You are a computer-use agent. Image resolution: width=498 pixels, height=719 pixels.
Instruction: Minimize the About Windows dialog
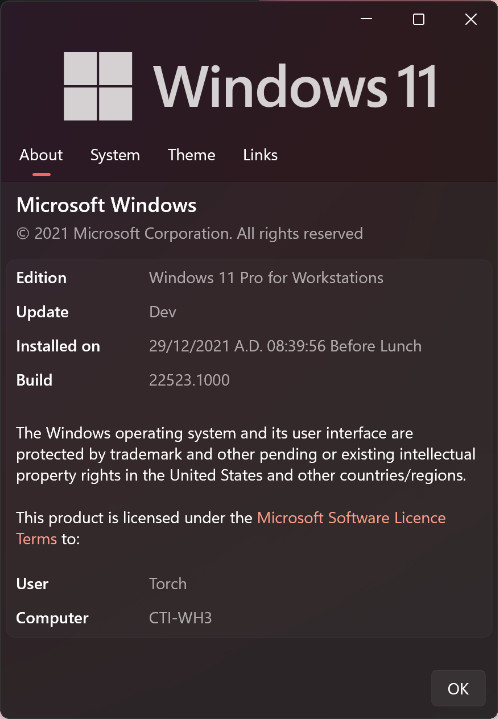366,19
